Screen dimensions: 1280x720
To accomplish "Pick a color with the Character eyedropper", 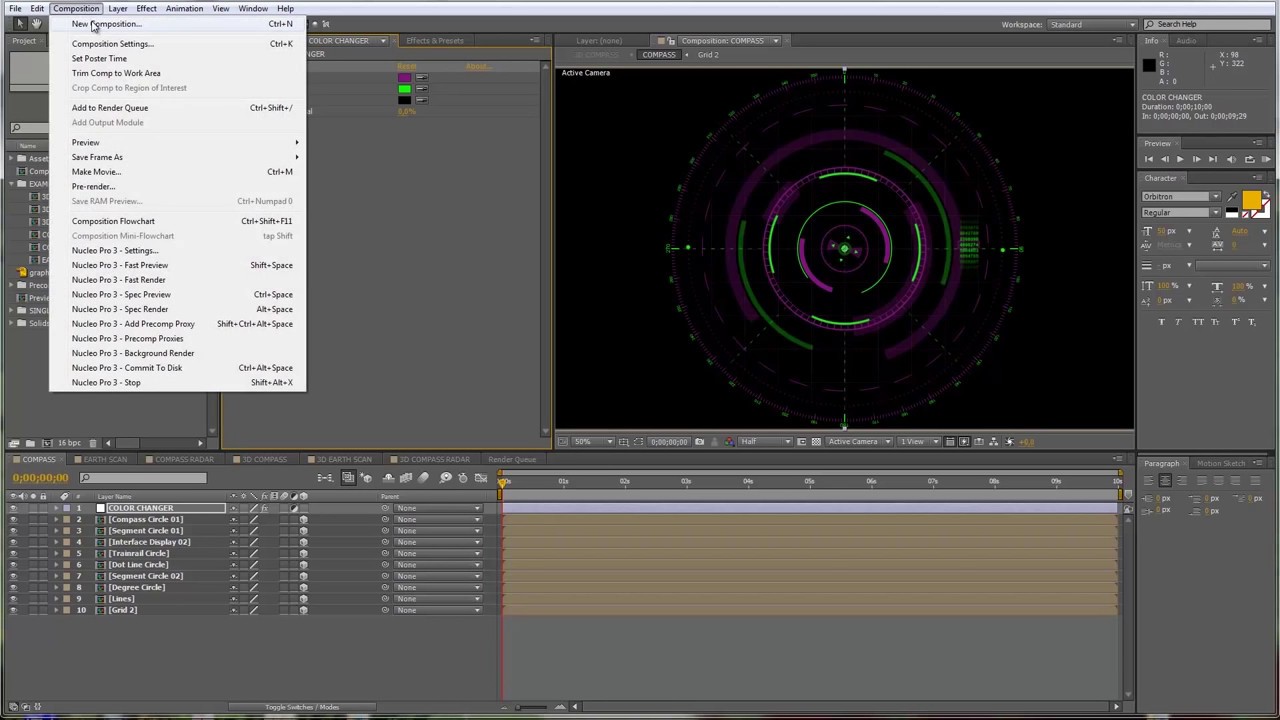I will pyautogui.click(x=1232, y=197).
